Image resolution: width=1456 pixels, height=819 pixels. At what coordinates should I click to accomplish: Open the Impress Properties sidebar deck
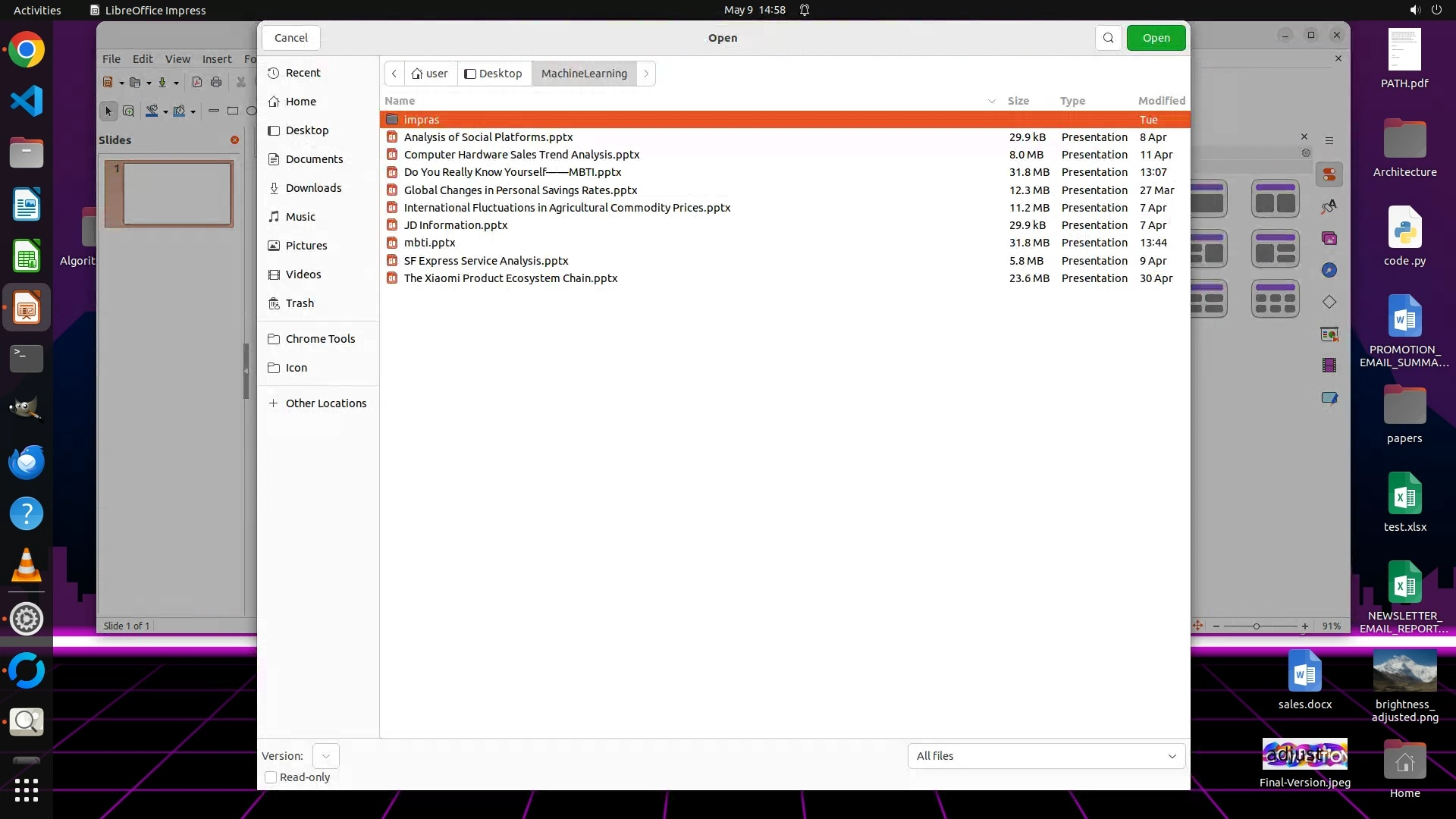click(1329, 174)
